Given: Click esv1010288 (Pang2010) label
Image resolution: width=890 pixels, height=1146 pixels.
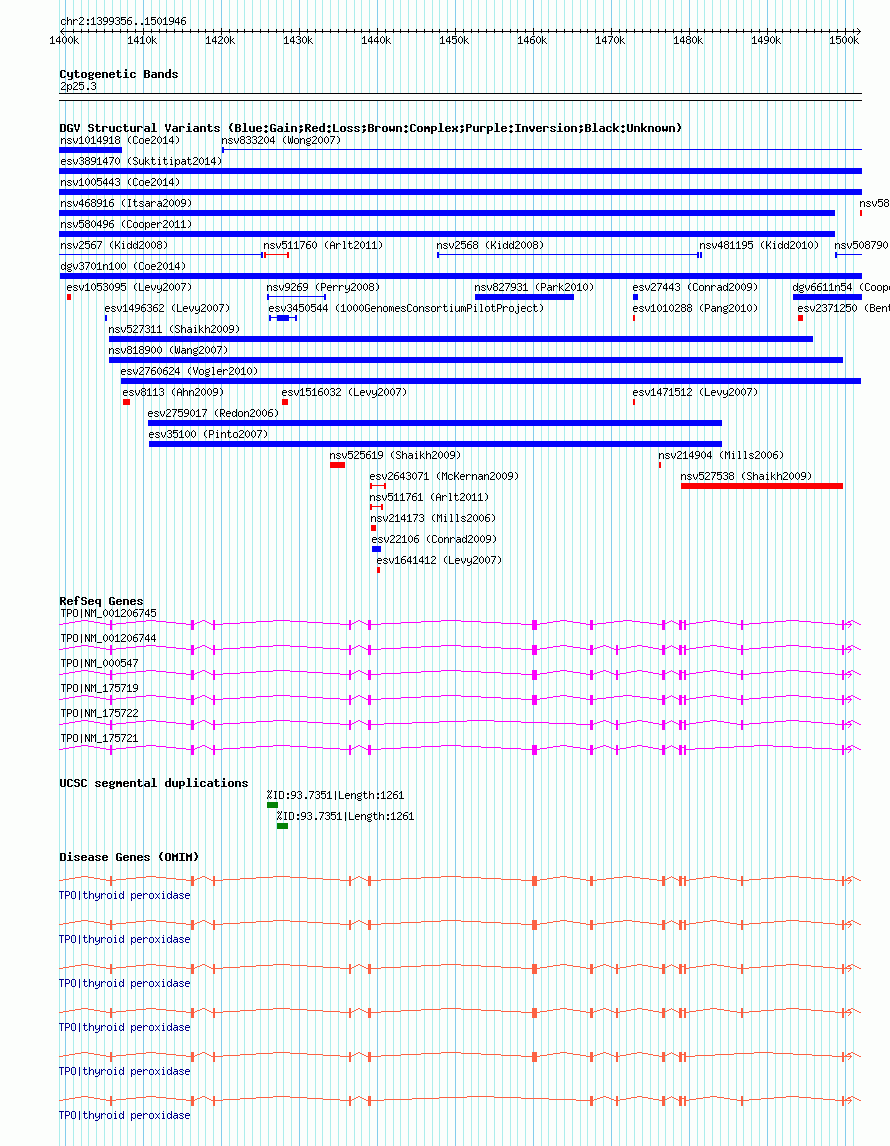Looking at the screenshot, I should coord(696,308).
